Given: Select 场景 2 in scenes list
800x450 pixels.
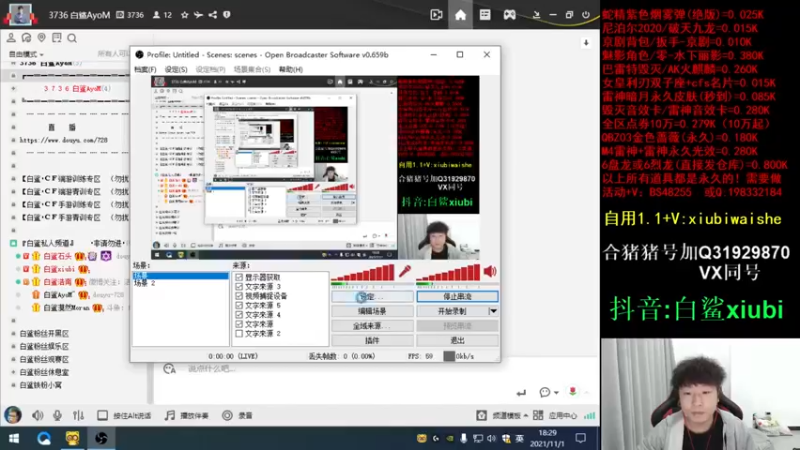Looking at the screenshot, I should (x=144, y=283).
